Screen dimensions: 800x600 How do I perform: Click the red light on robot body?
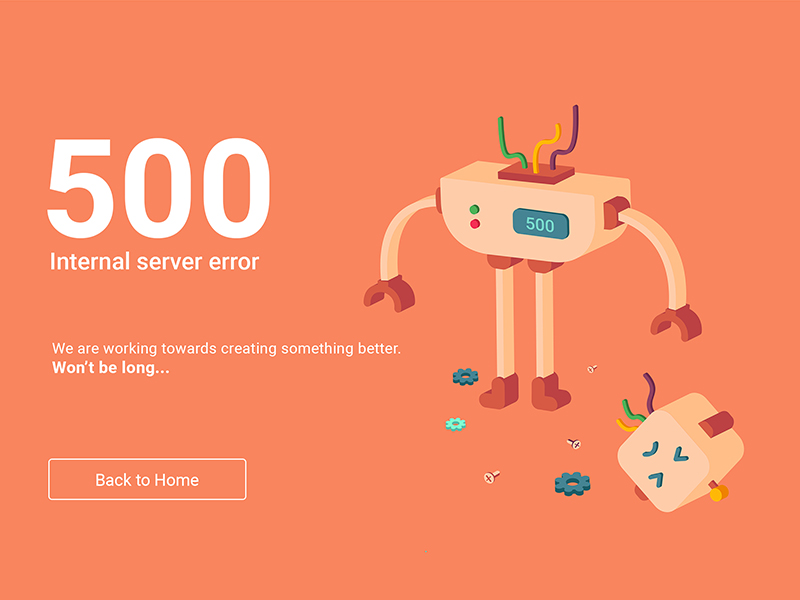[474, 223]
